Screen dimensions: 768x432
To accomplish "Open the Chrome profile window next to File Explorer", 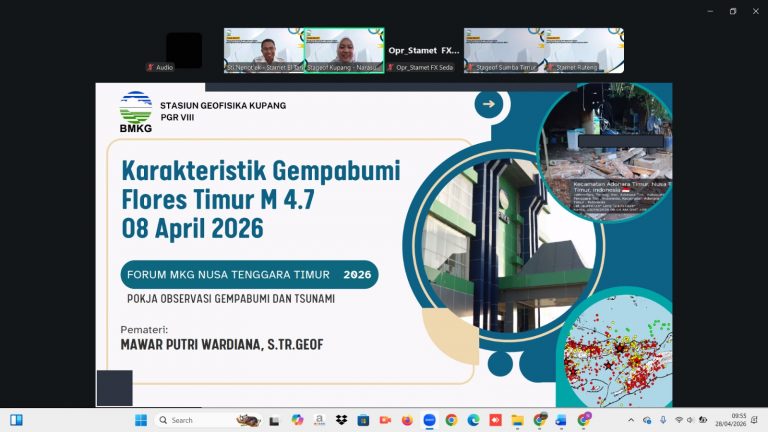I will pyautogui.click(x=540, y=420).
